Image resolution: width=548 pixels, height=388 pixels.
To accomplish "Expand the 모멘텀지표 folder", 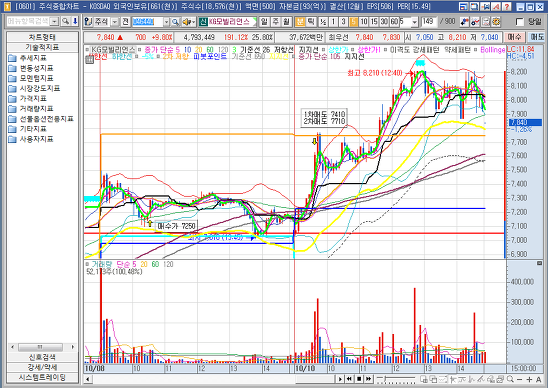I will pos(31,78).
